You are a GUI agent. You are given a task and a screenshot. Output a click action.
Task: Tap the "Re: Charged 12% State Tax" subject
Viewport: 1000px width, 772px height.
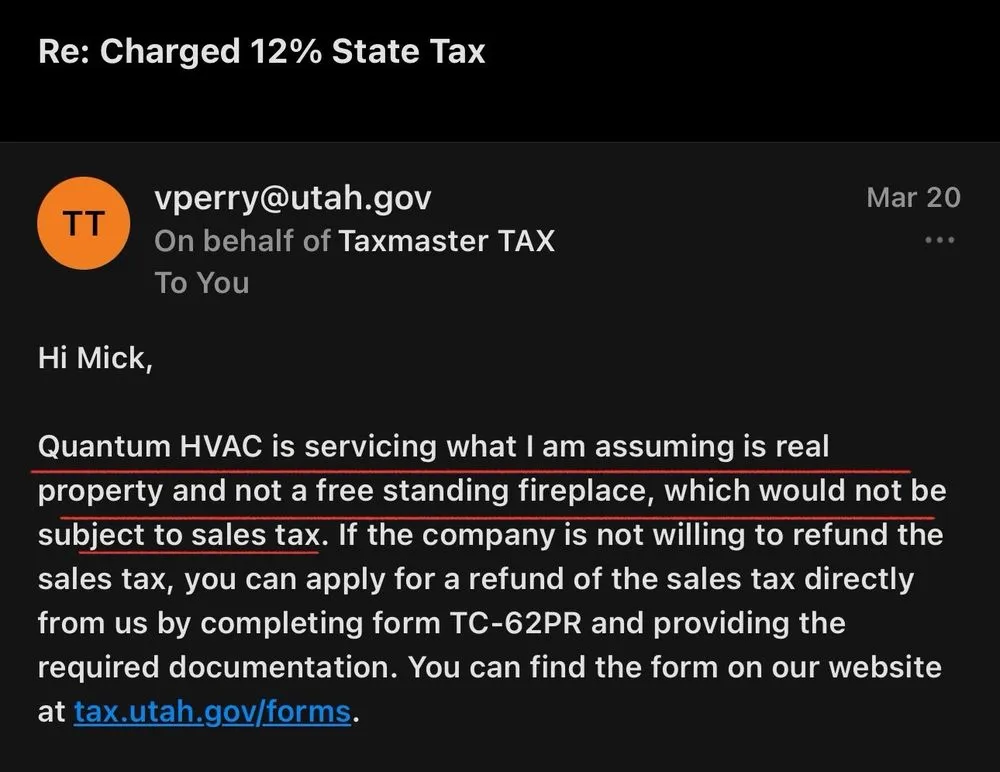pos(261,51)
